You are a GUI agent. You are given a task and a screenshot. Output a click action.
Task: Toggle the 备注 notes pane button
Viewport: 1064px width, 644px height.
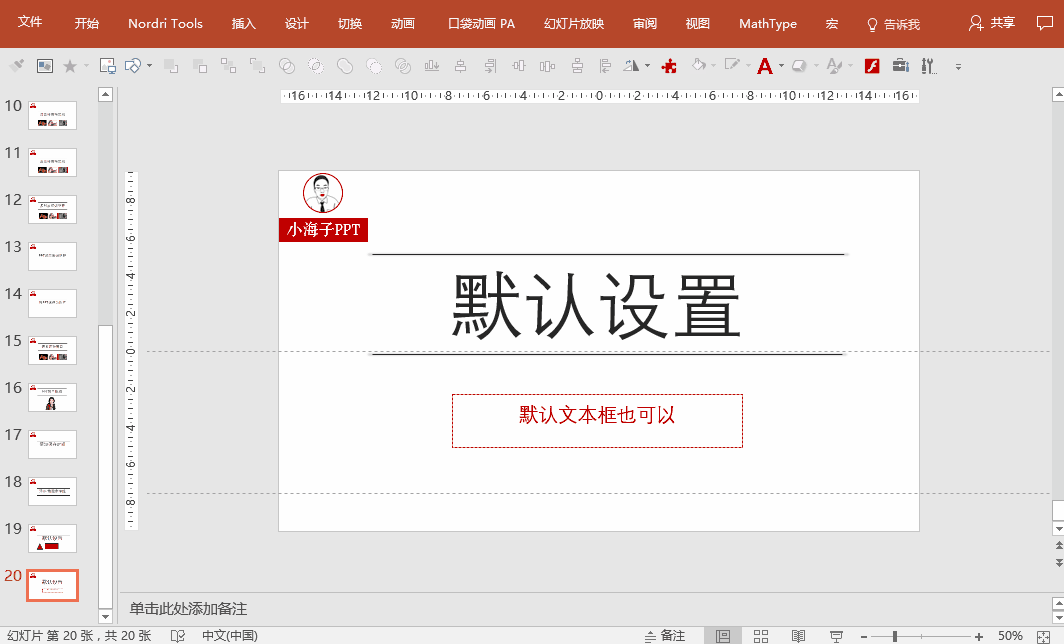point(663,636)
